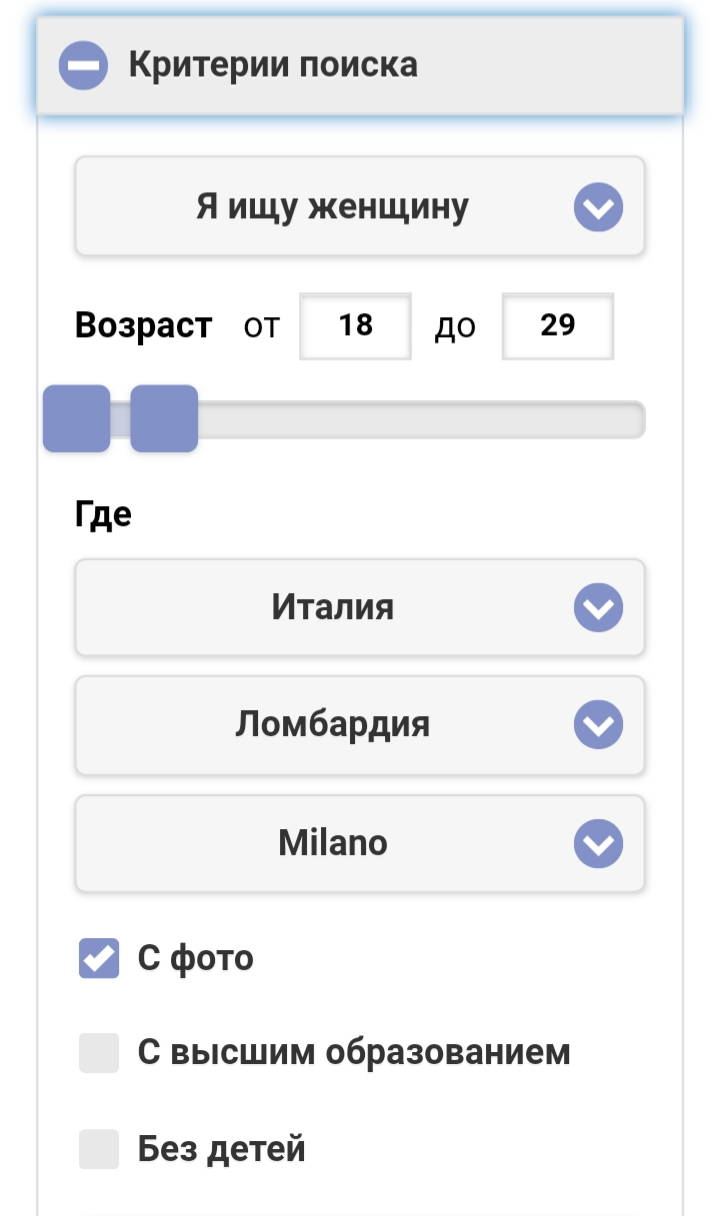Screen dimensions: 720x1216
Task: Click the left age slider handle
Action: (76, 419)
